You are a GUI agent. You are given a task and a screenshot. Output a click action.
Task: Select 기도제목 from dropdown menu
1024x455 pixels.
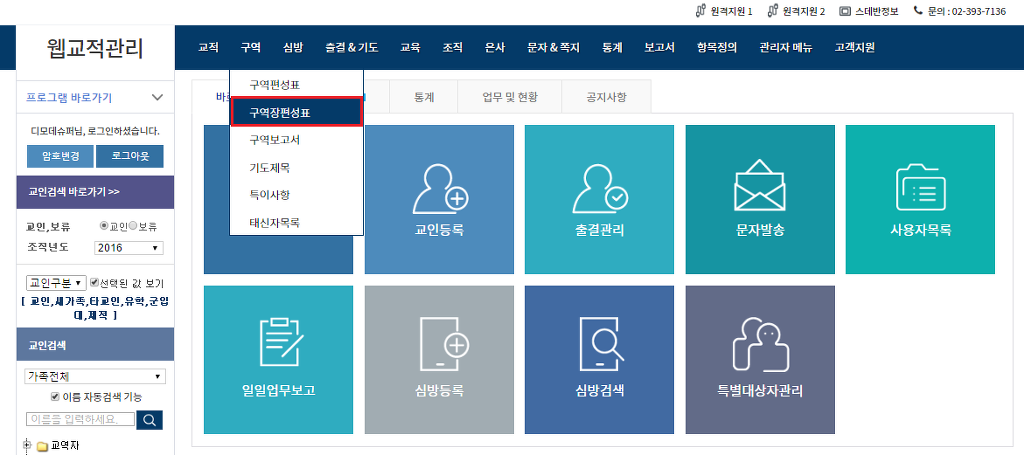297,168
